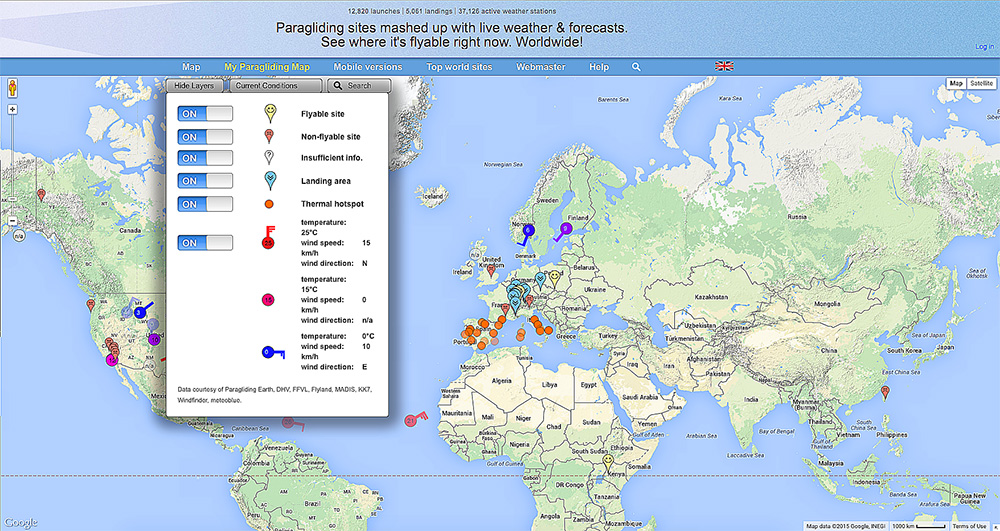This screenshot has width=1000, height=531.
Task: Select the flyable smiley marker in Kenya
Action: coord(608,460)
